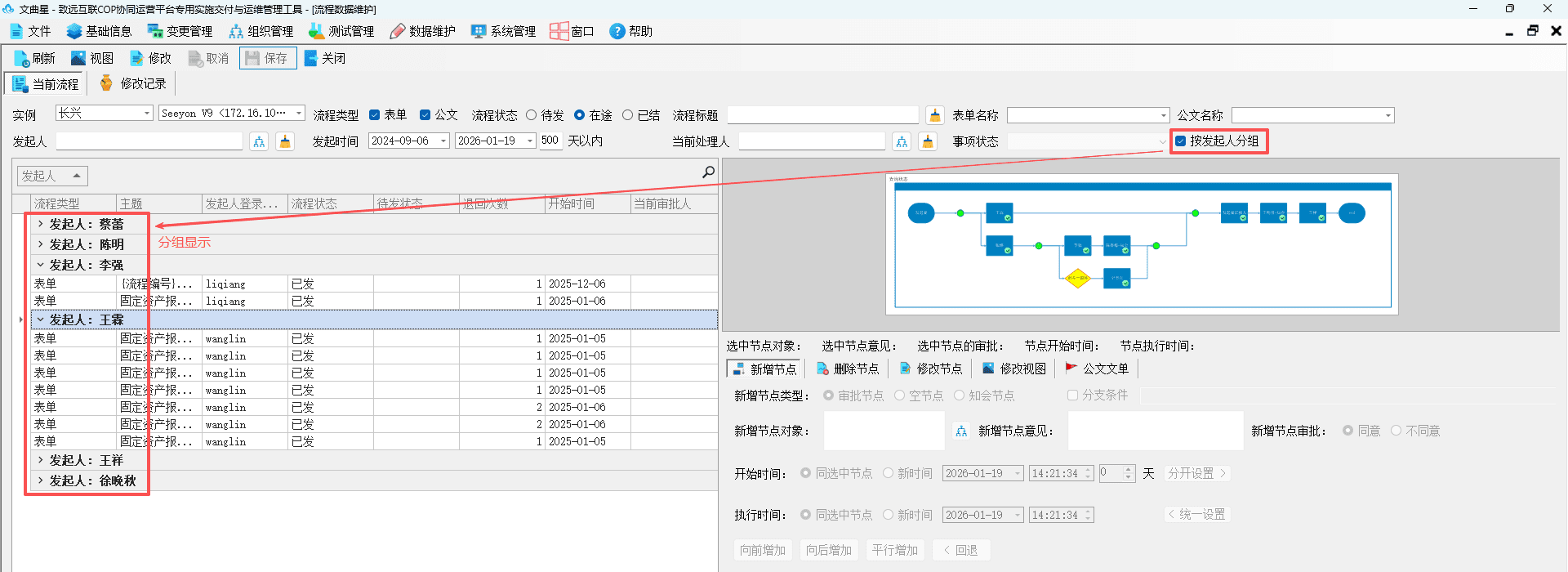Collapse the 发起人: 李强 group

[40, 265]
